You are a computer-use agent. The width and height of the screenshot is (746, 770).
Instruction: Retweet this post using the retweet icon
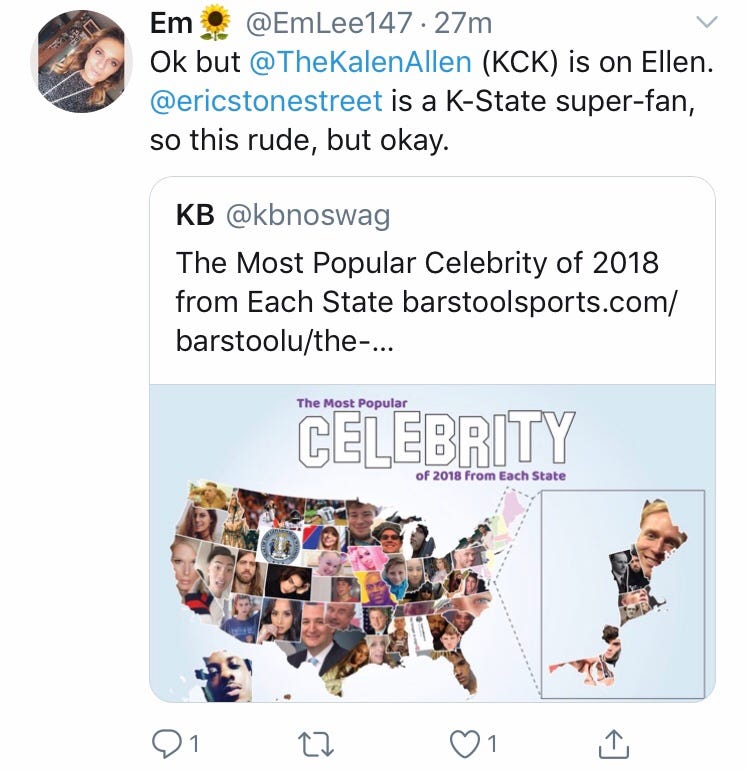pyautogui.click(x=318, y=742)
